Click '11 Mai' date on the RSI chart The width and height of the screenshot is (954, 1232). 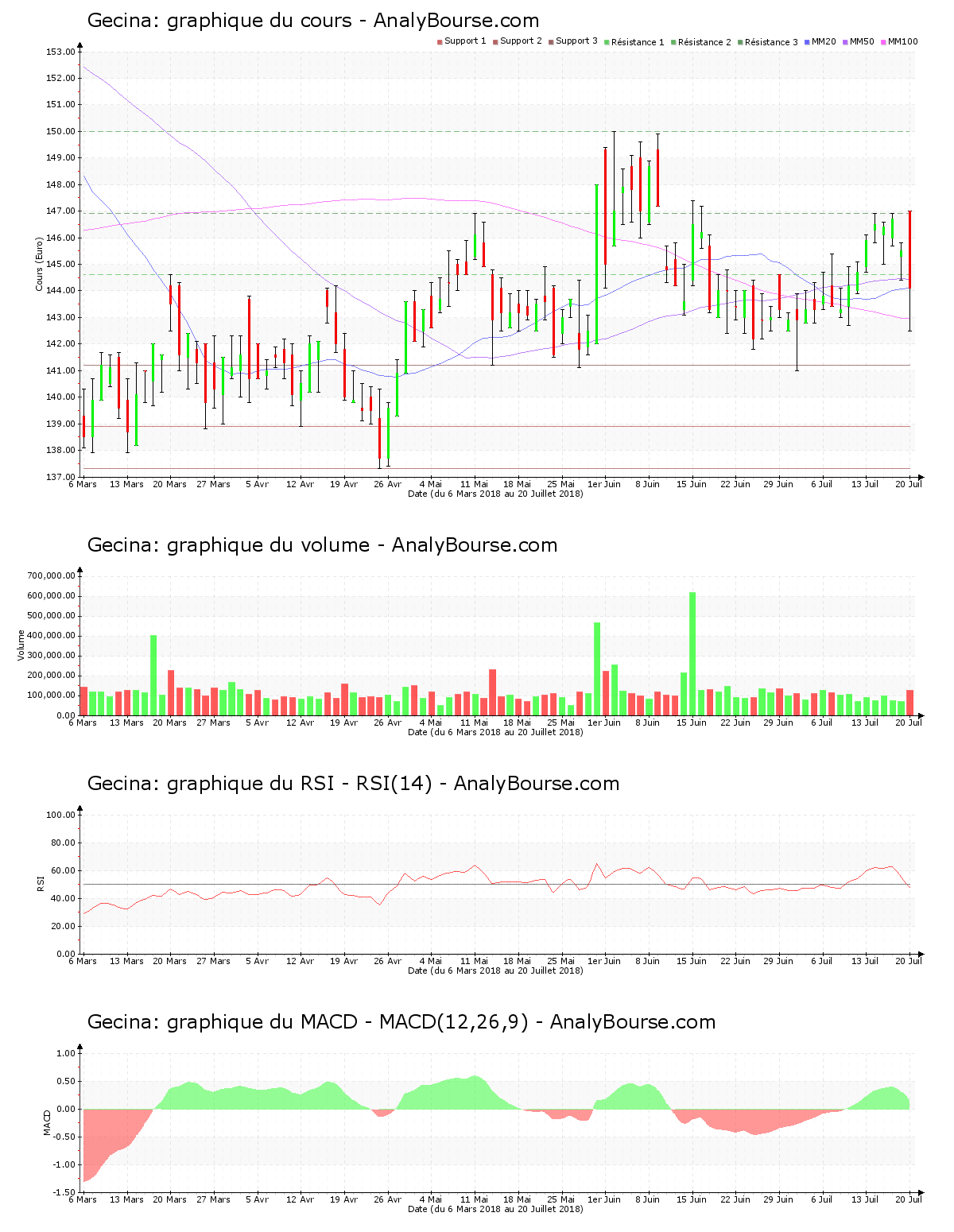pyautogui.click(x=475, y=961)
